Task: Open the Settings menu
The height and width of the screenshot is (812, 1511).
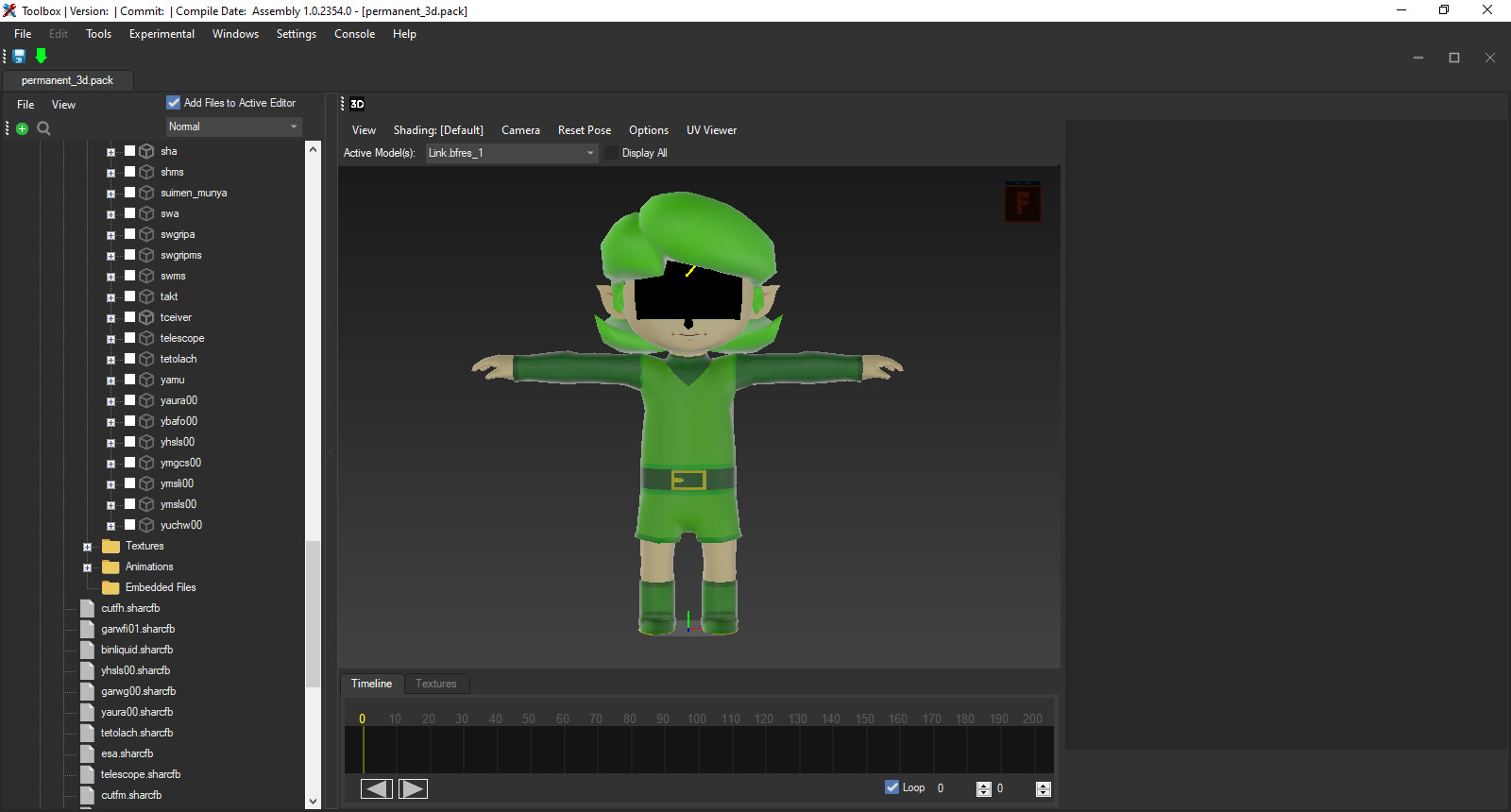Action: click(297, 34)
